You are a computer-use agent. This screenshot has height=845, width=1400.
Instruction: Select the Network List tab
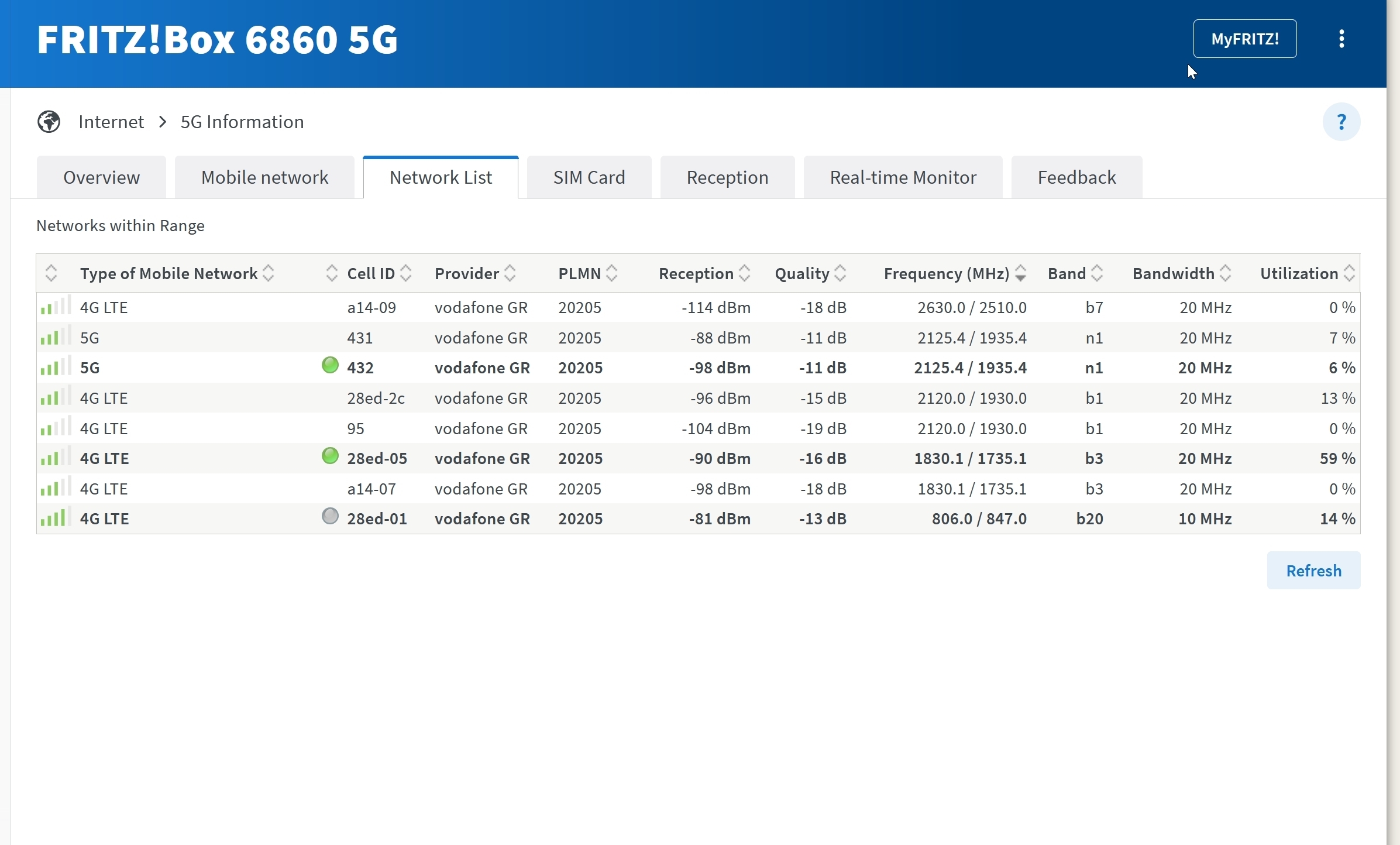tap(441, 177)
